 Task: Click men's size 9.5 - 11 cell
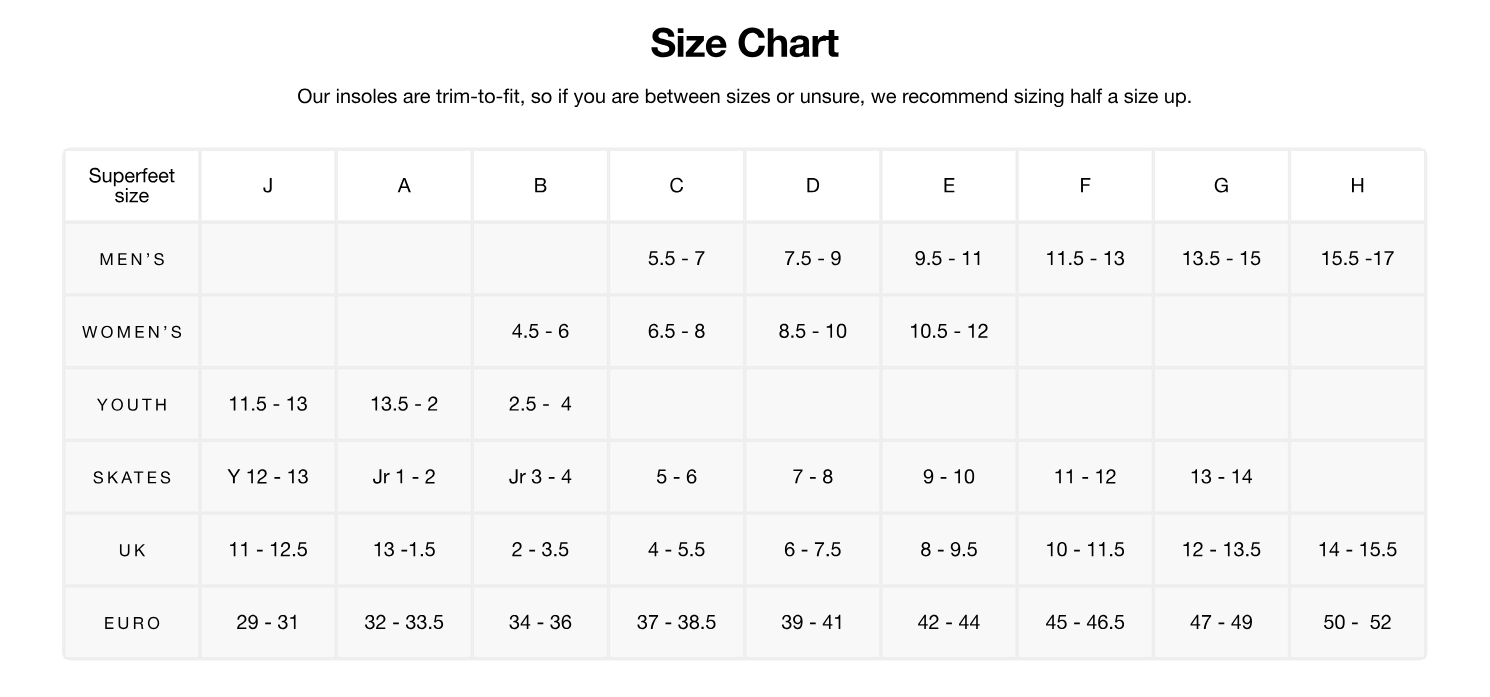coord(948,259)
